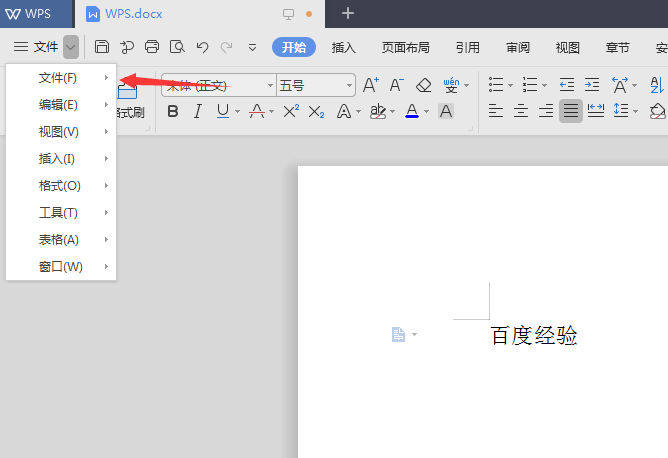Toggle text highlight ab marker

click(x=378, y=112)
